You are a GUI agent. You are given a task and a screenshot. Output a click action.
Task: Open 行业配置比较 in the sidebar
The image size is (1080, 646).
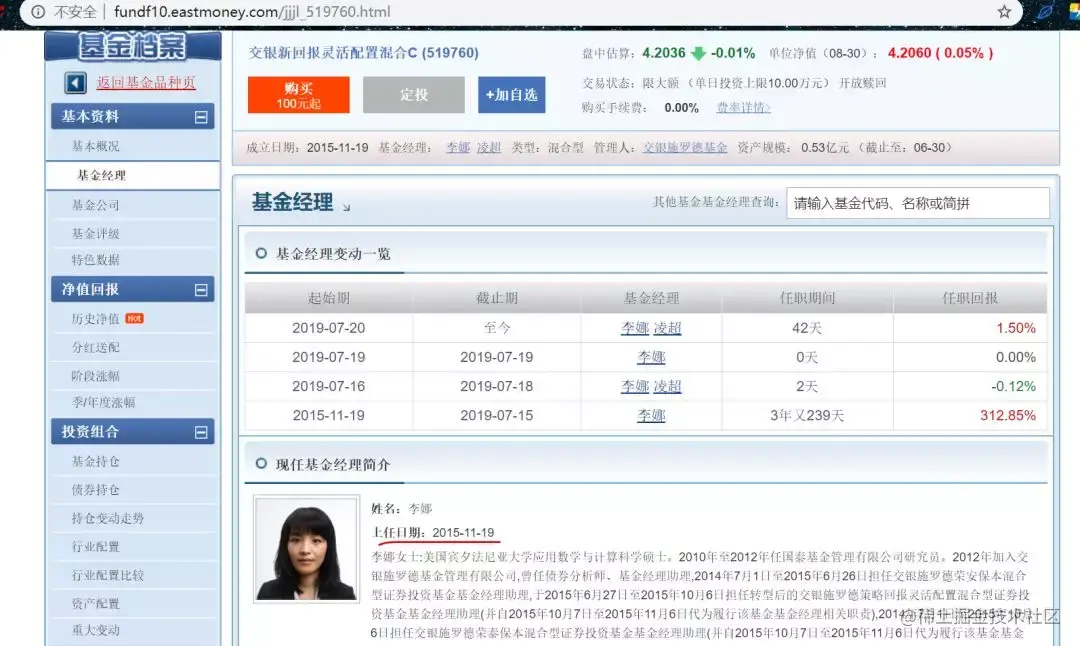click(108, 575)
